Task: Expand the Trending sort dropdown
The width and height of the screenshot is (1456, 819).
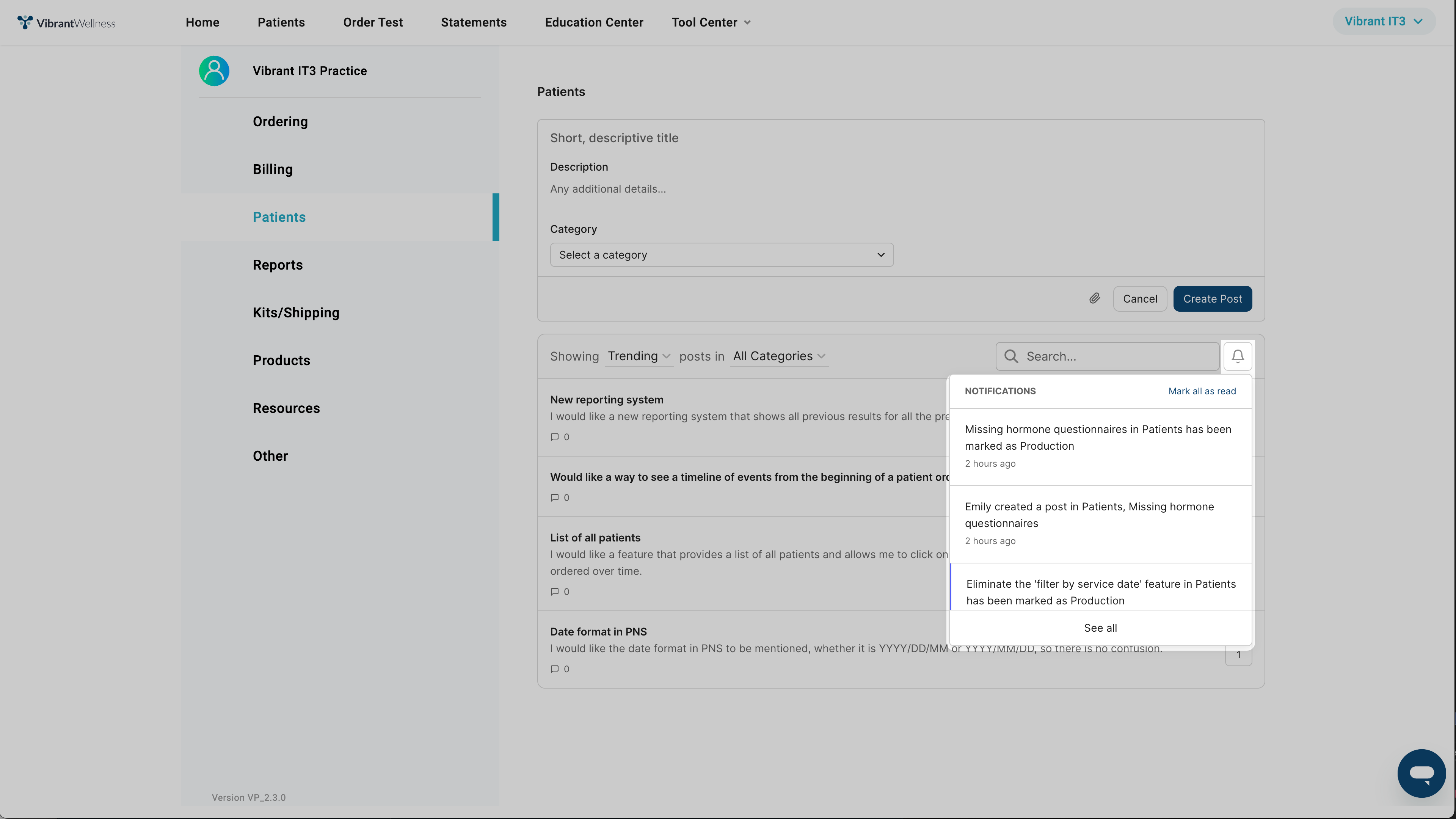Action: point(638,356)
